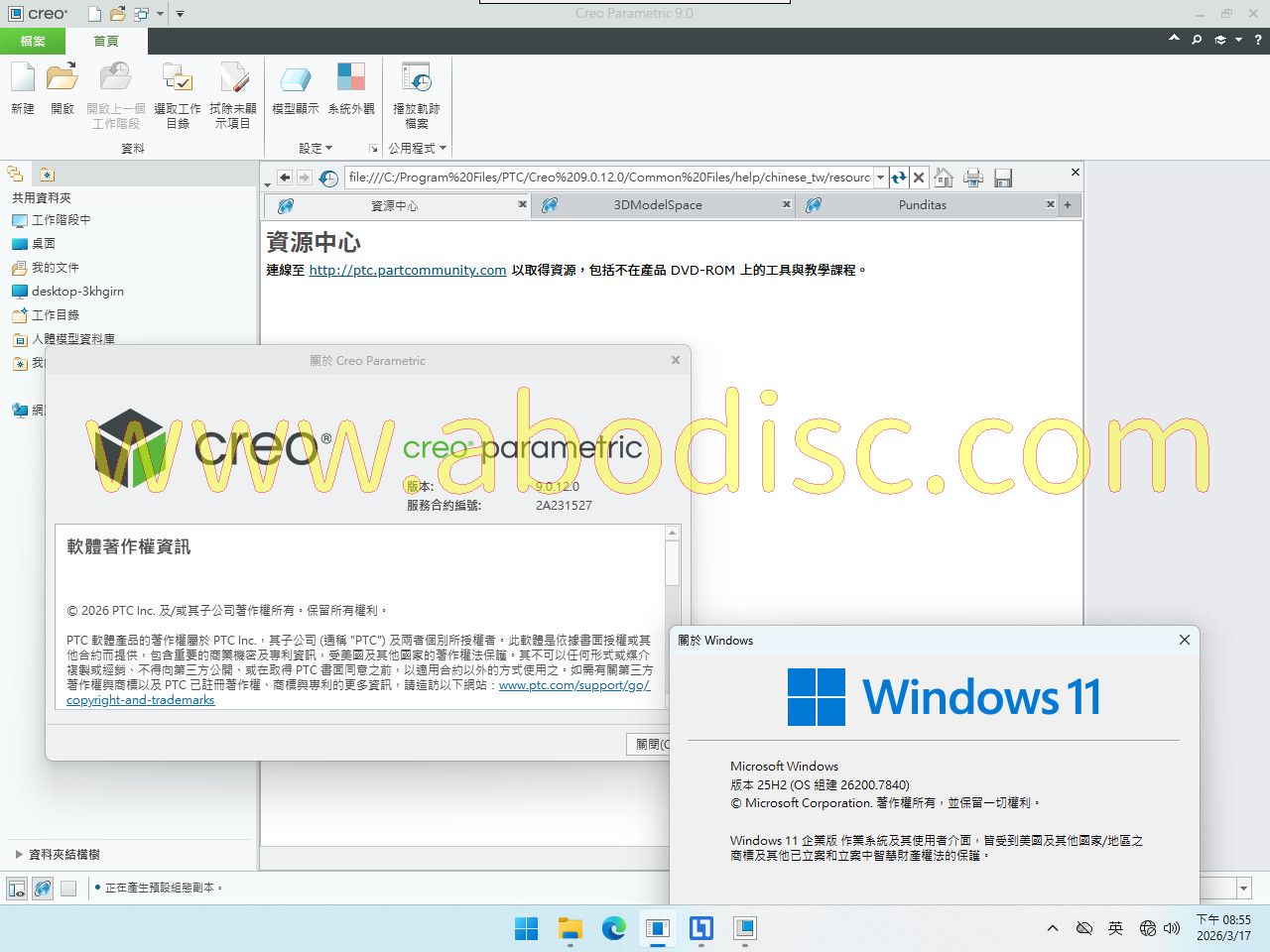1270x952 pixels.
Task: Toggle the browser display in status bar
Action: coord(43,889)
